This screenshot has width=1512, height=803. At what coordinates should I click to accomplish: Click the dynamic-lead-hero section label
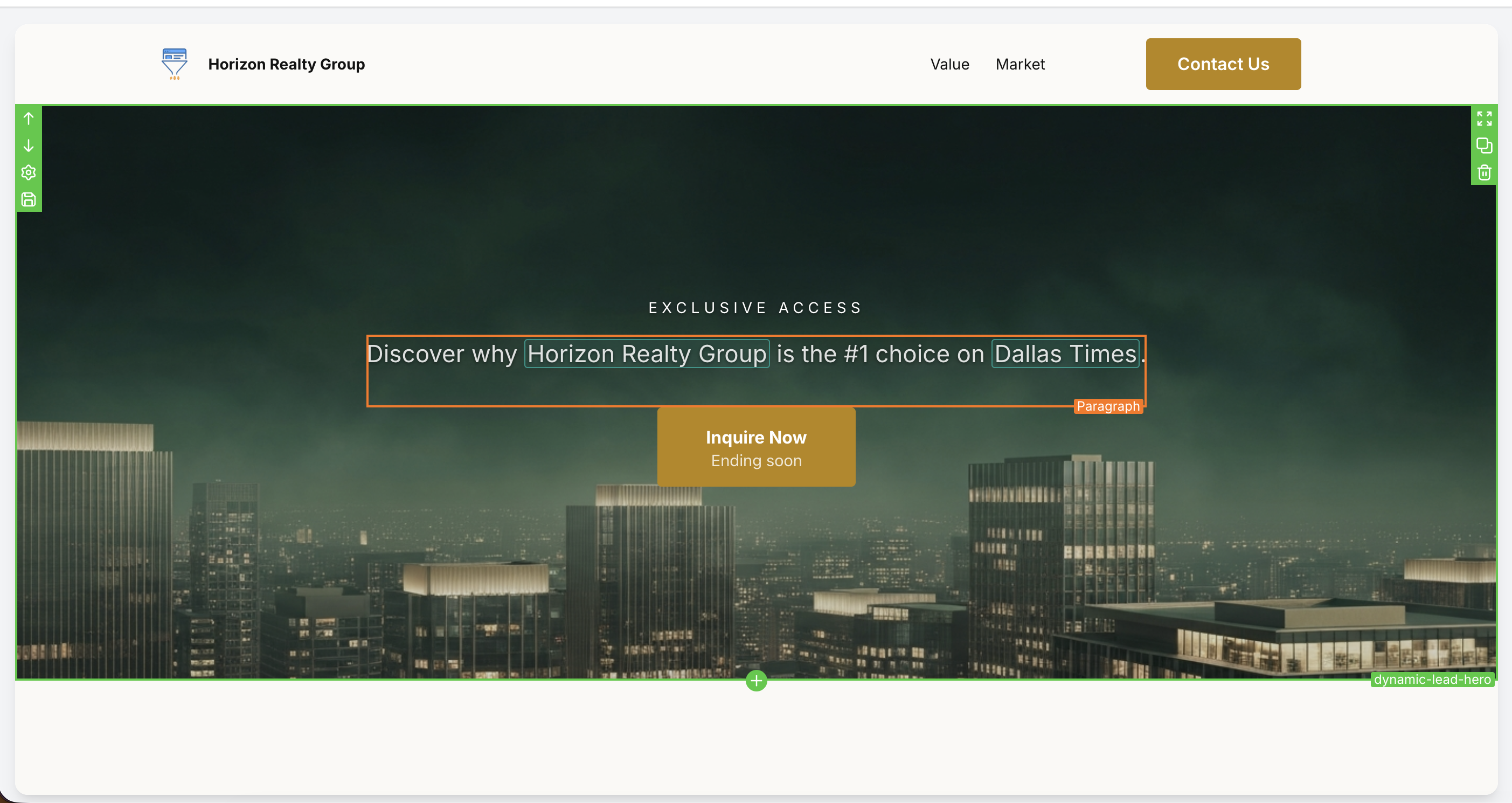point(1432,679)
